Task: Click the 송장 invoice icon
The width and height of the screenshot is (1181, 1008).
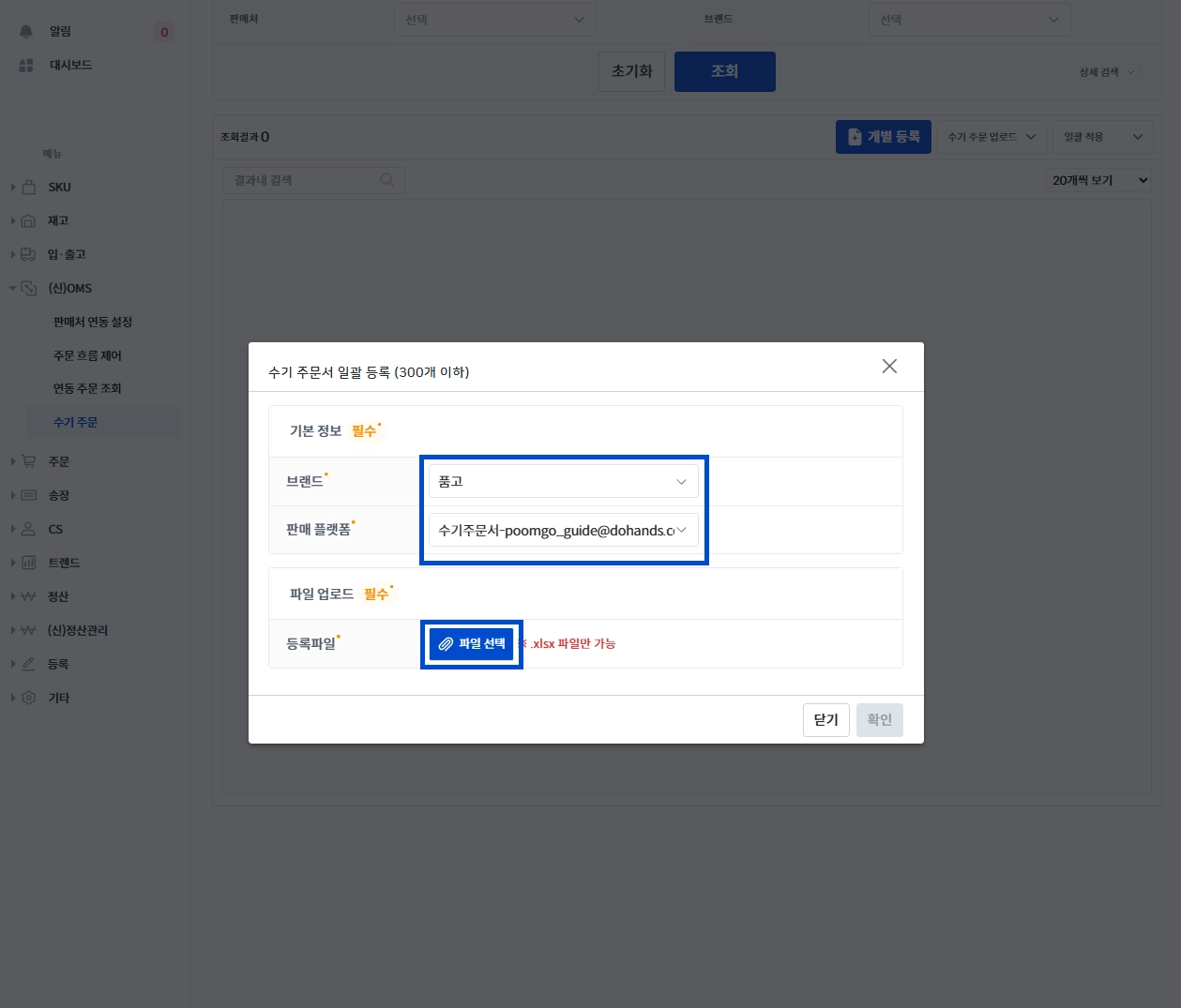Action: (29, 495)
